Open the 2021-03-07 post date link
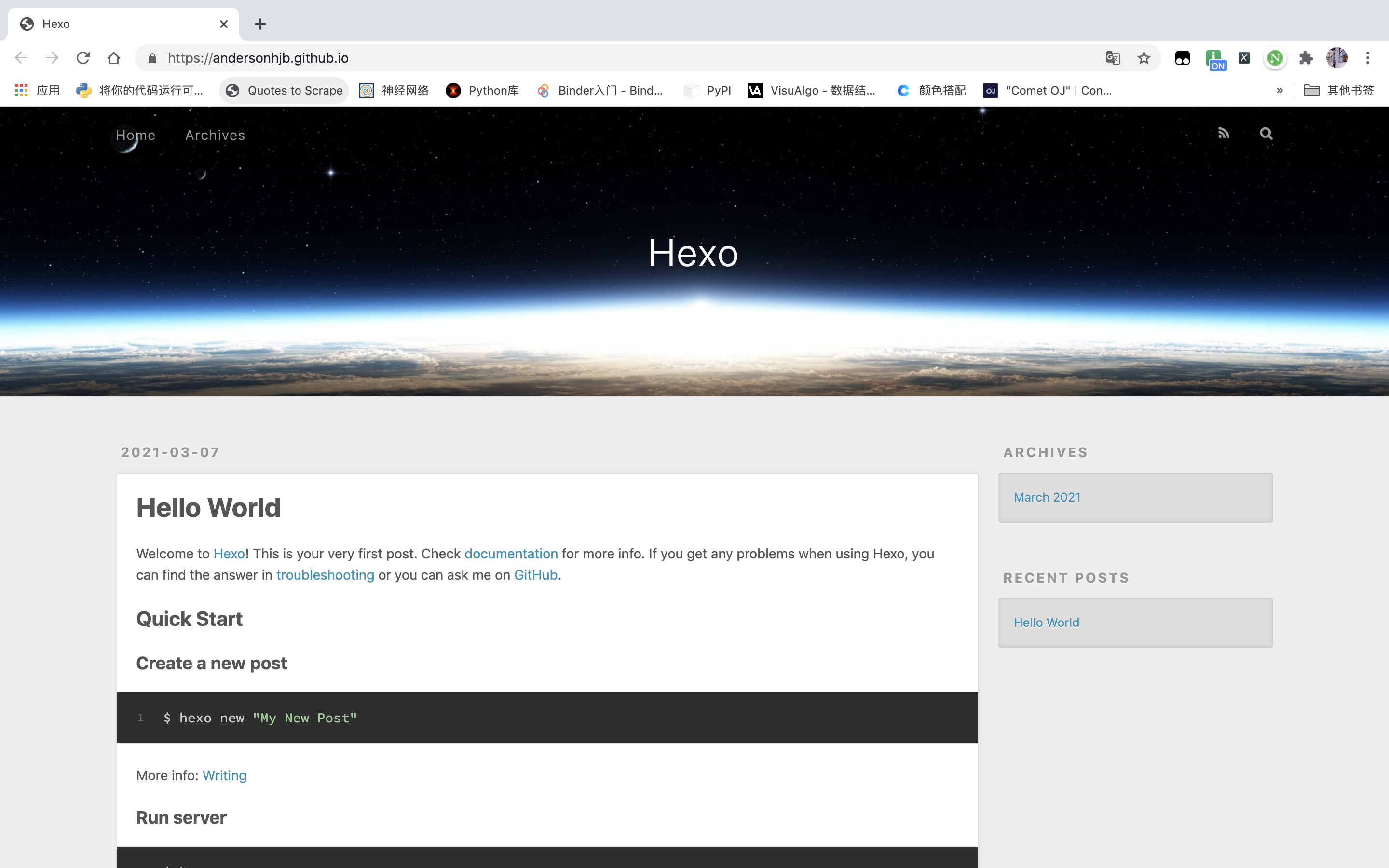The width and height of the screenshot is (1389, 868). coord(170,452)
